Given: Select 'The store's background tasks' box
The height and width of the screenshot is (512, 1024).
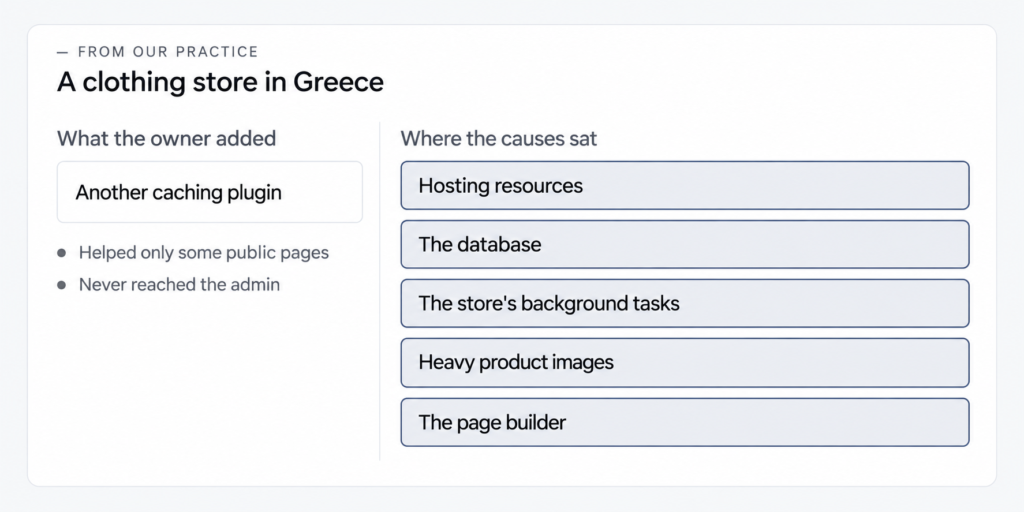Looking at the screenshot, I should point(684,303).
